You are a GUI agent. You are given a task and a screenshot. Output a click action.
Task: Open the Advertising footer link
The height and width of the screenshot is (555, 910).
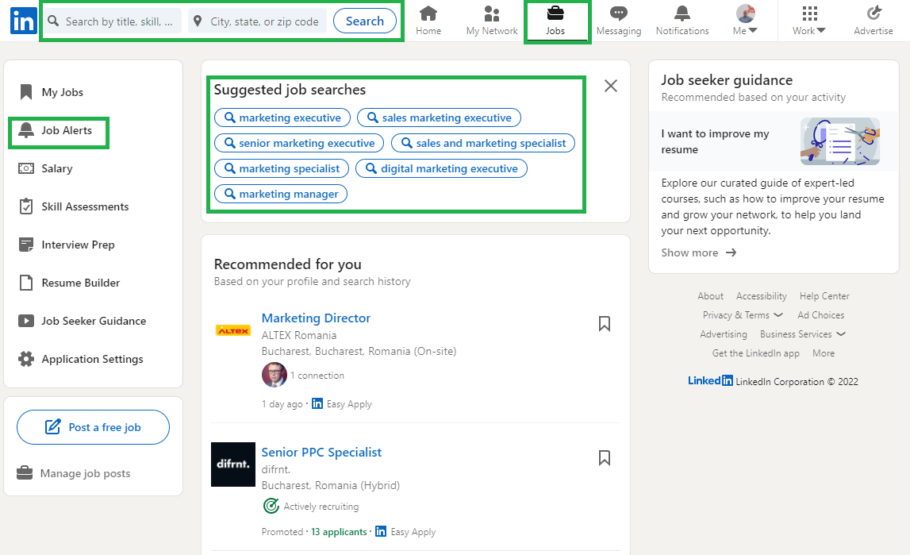[723, 334]
